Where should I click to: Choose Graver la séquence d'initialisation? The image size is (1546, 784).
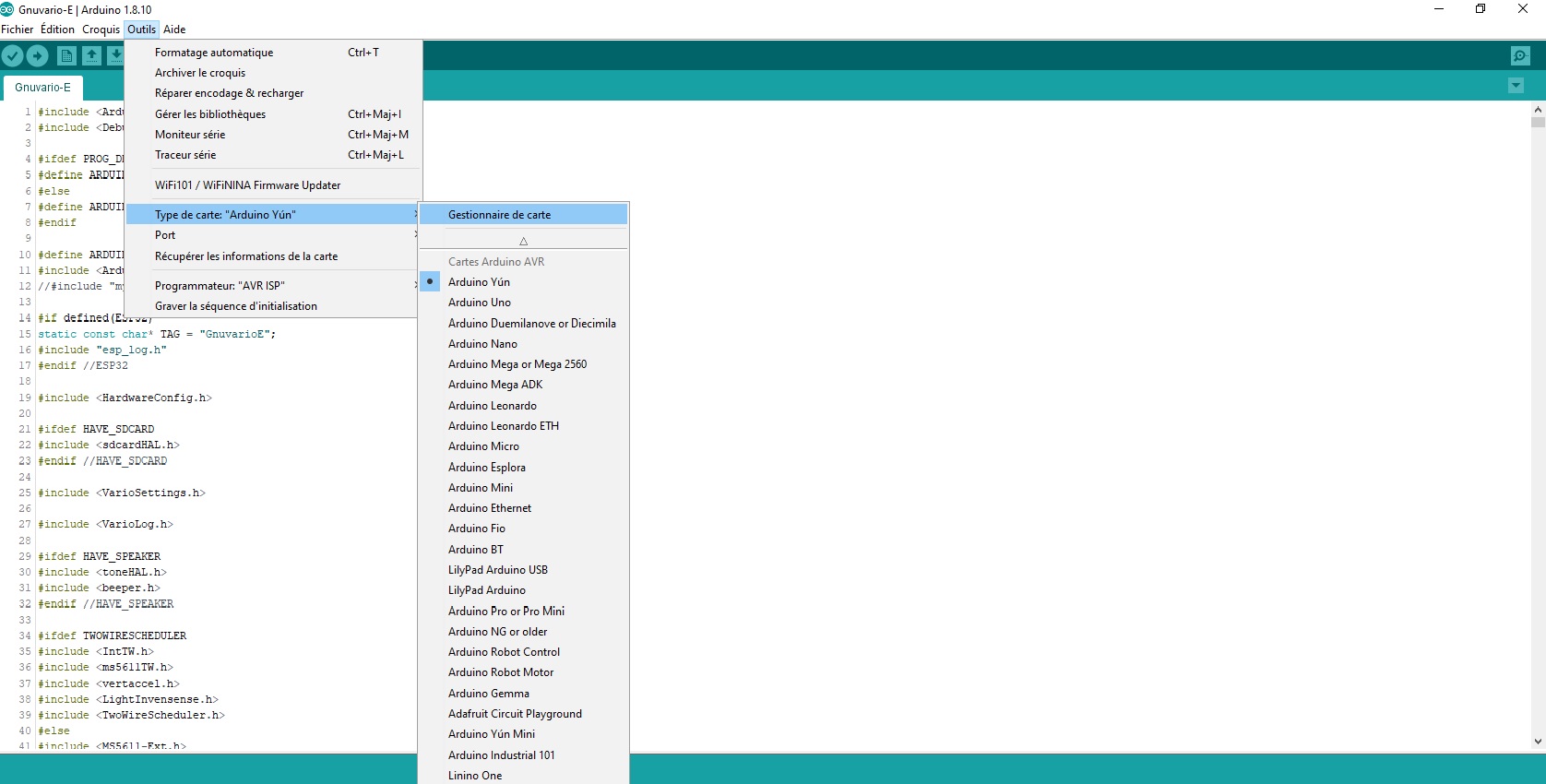pos(274,306)
